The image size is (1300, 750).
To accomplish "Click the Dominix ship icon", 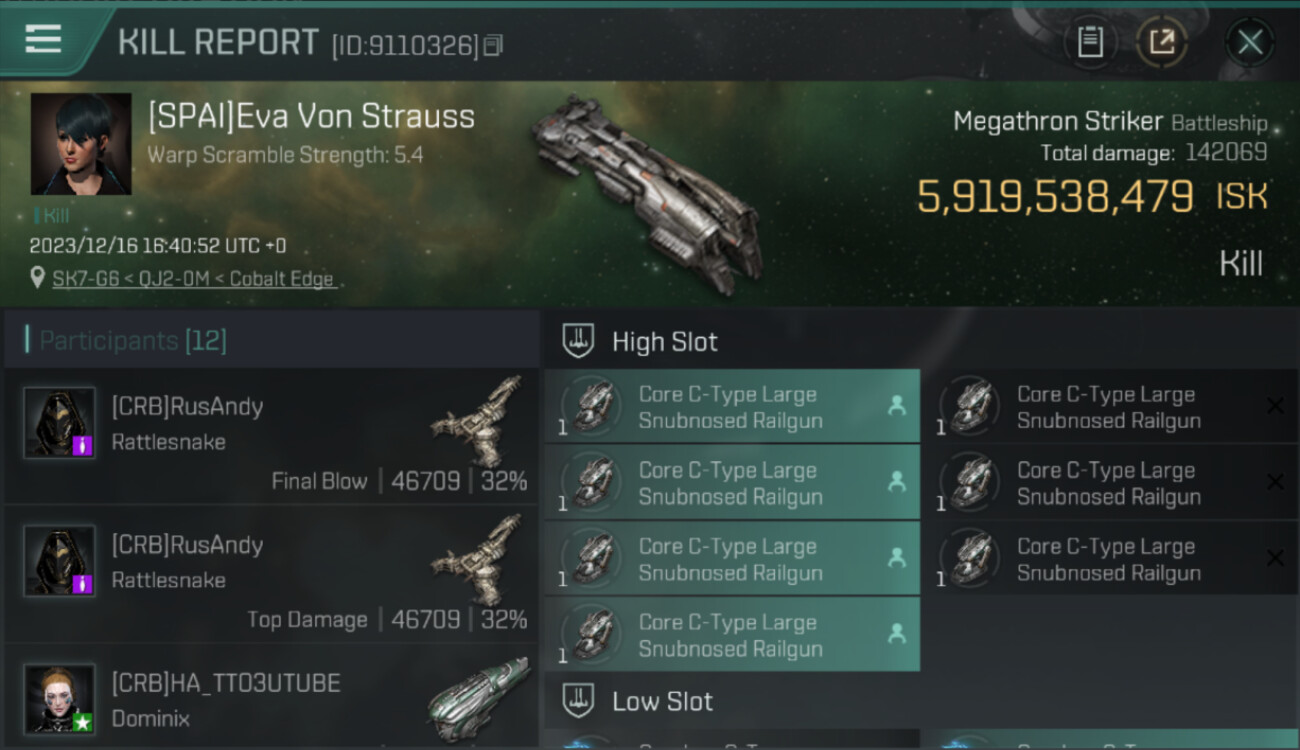I will [478, 696].
